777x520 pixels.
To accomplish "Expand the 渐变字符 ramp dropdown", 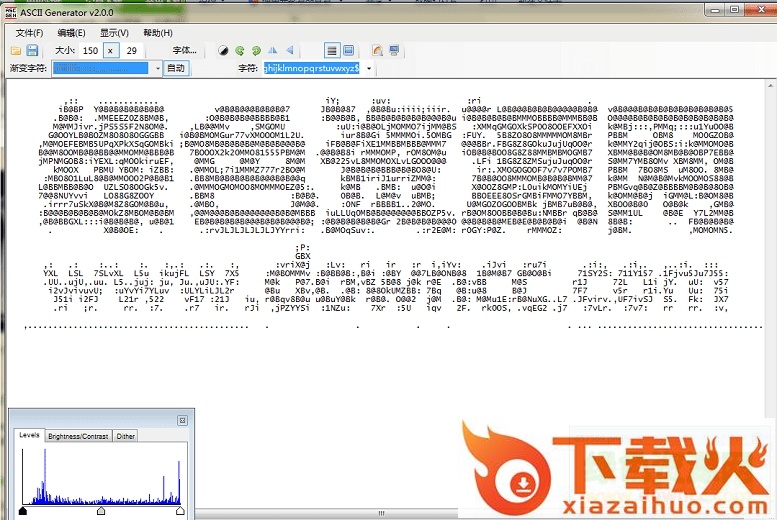I will click(157, 68).
